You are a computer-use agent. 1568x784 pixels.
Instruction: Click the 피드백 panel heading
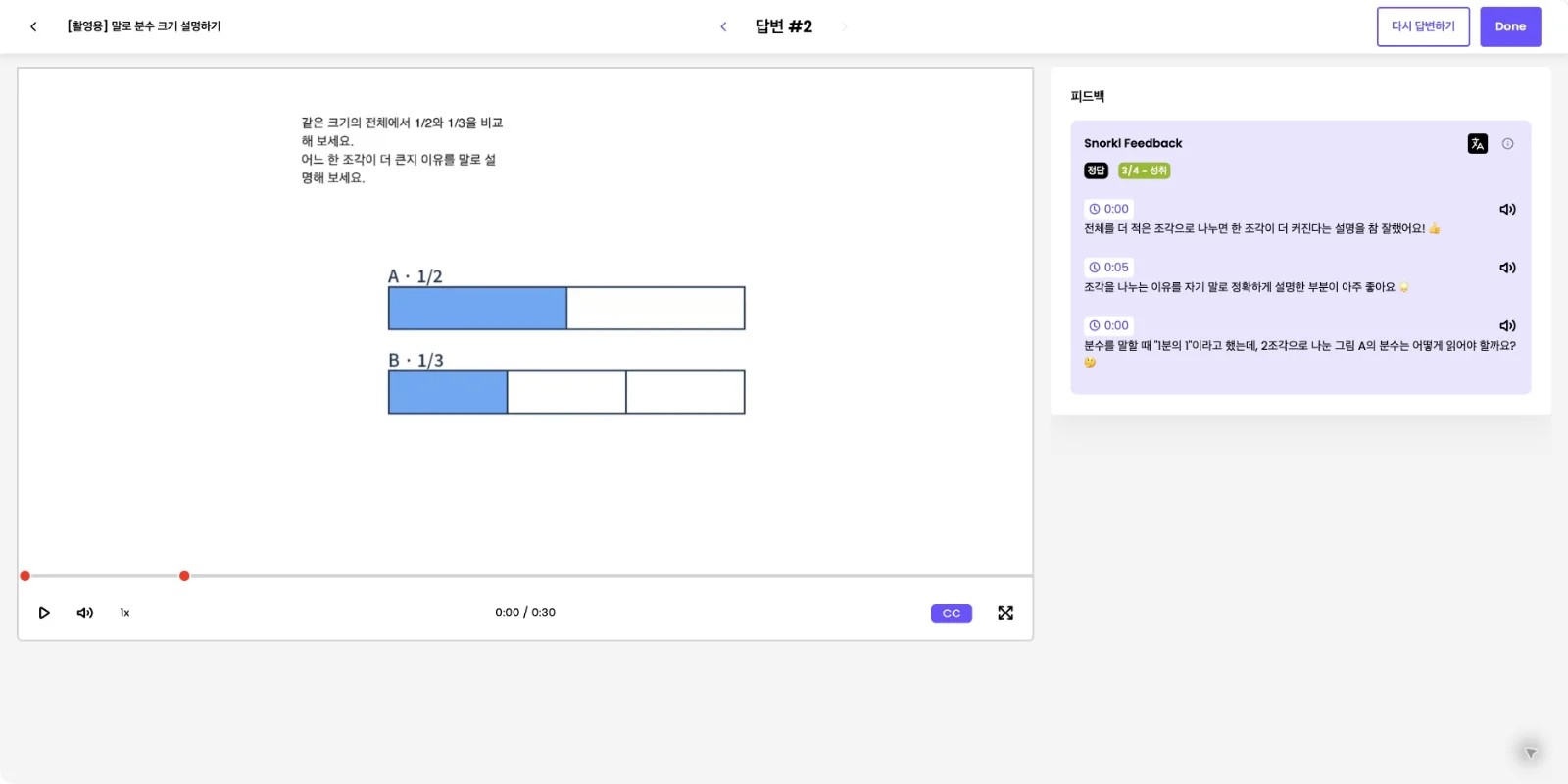tap(1088, 96)
